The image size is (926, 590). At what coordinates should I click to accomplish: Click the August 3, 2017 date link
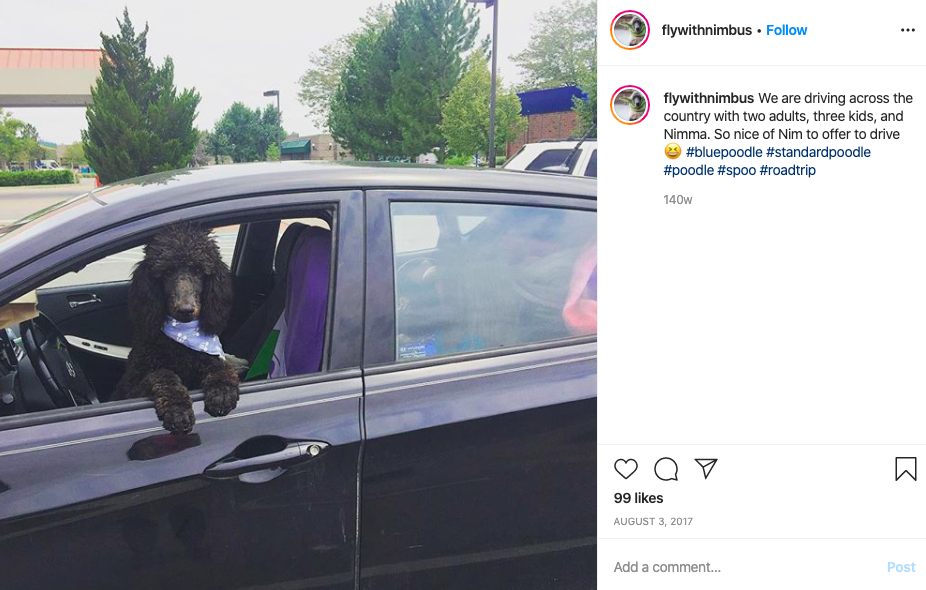click(x=653, y=521)
